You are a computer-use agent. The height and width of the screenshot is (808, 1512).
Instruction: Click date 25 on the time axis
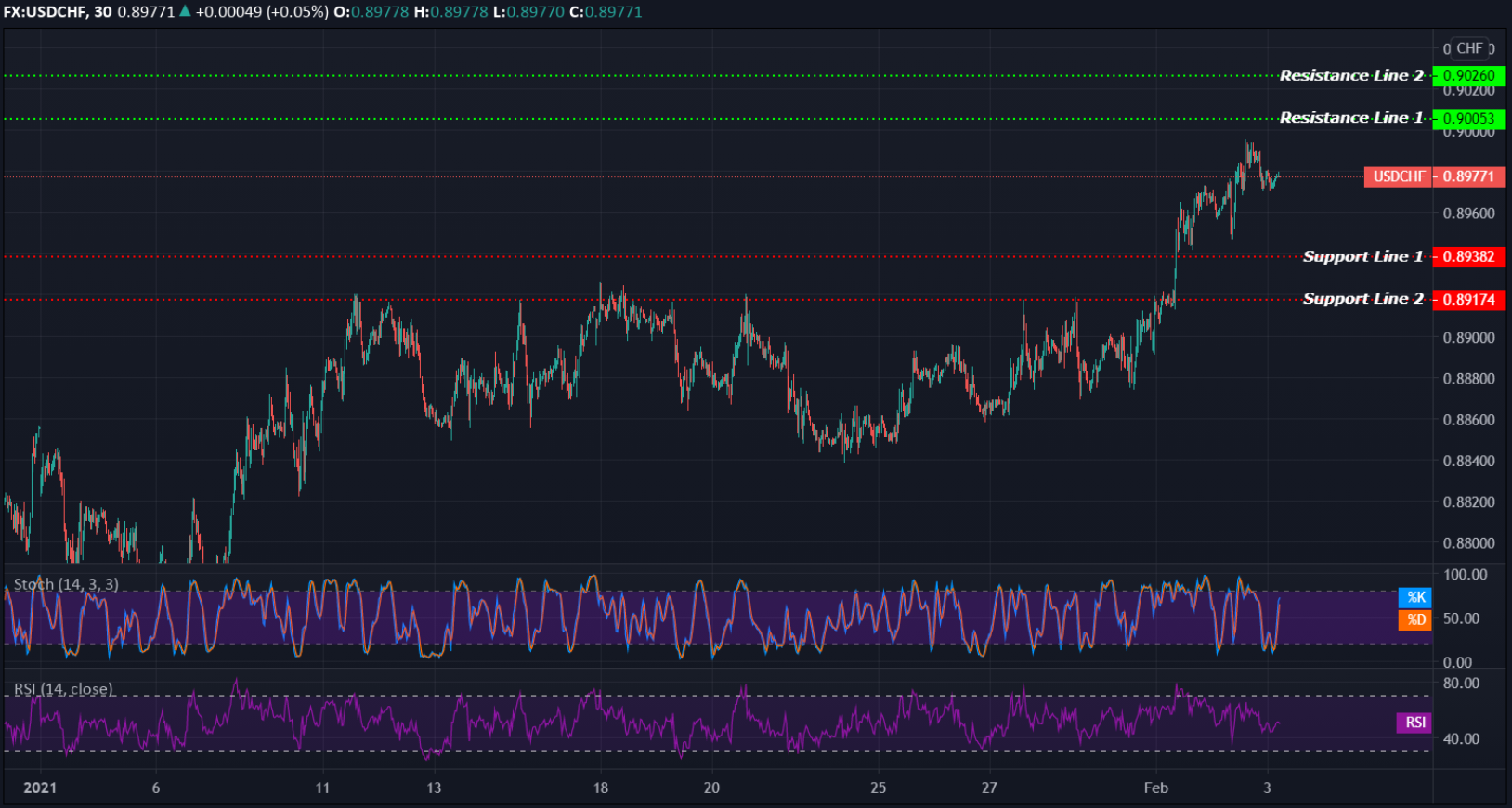click(x=879, y=788)
